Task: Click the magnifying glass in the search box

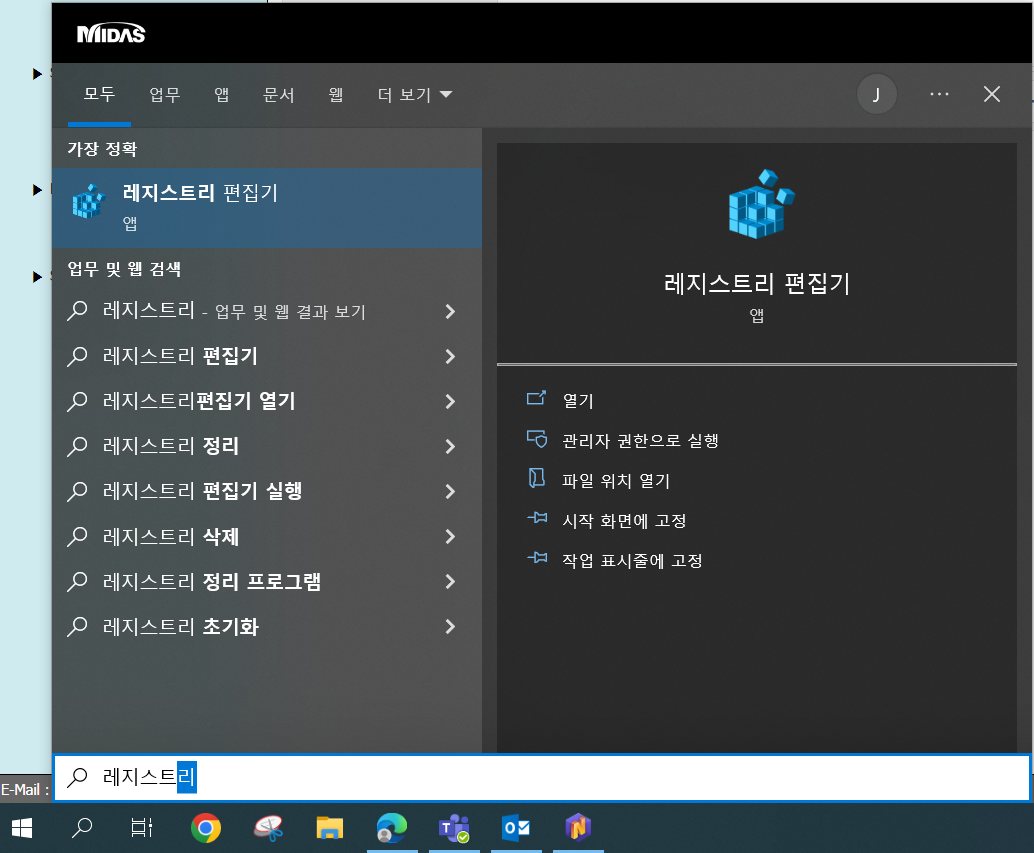Action: coord(79,777)
